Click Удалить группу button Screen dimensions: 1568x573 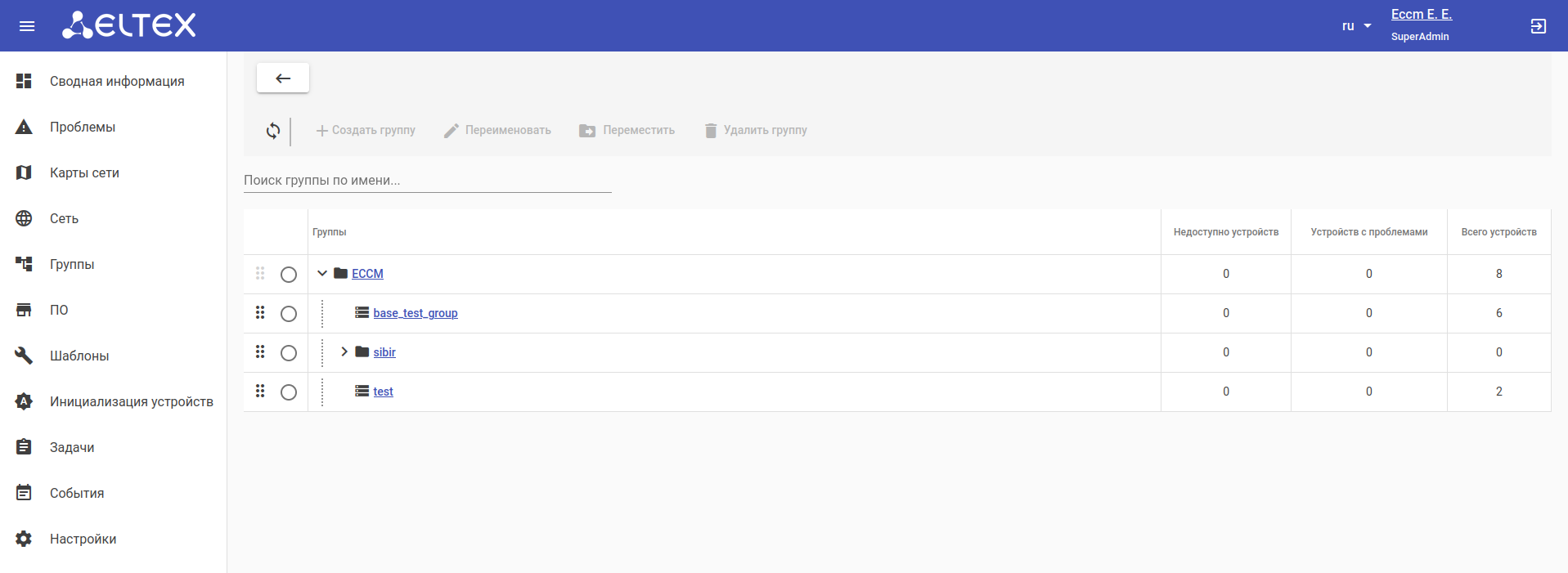(x=756, y=130)
